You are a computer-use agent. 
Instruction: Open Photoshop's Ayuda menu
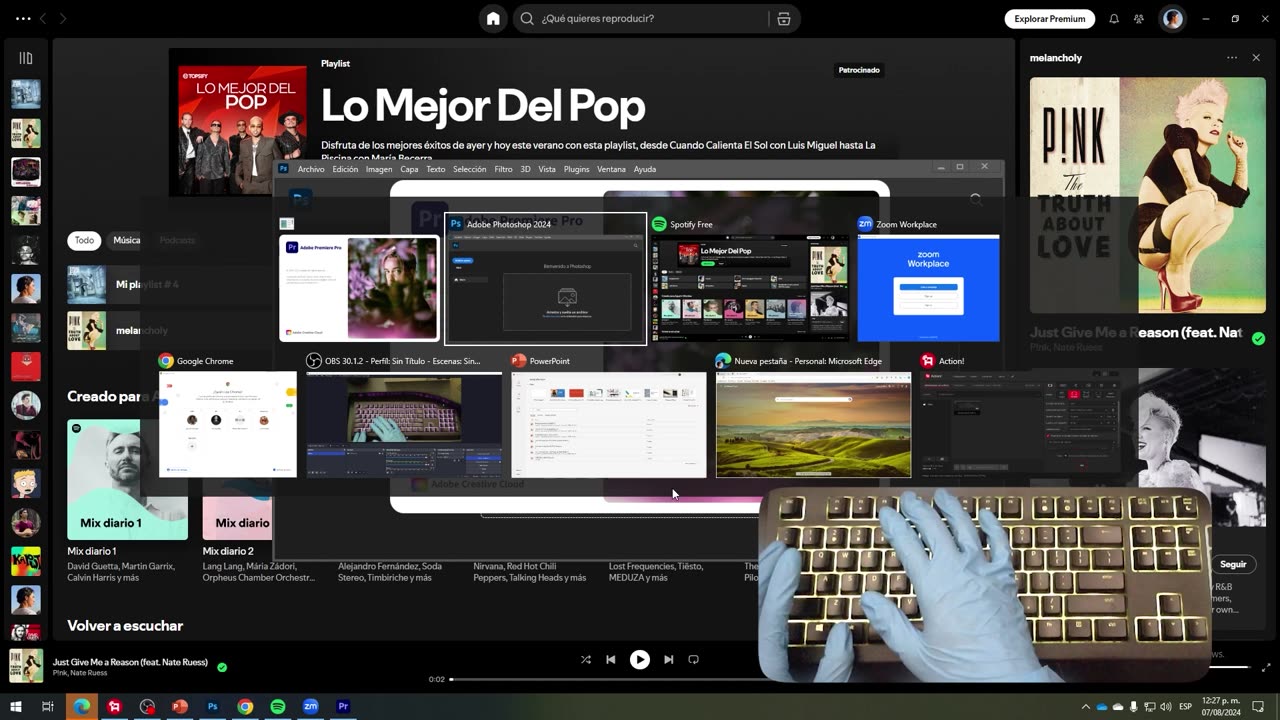tap(645, 169)
